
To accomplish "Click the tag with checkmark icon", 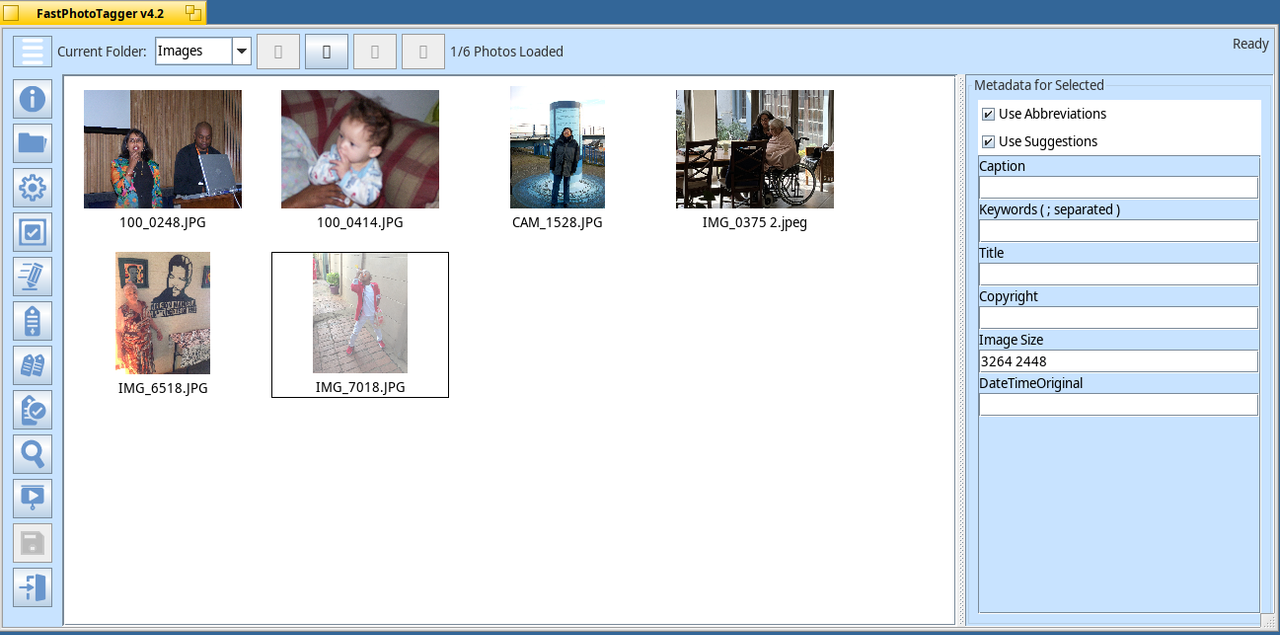I will pyautogui.click(x=32, y=410).
